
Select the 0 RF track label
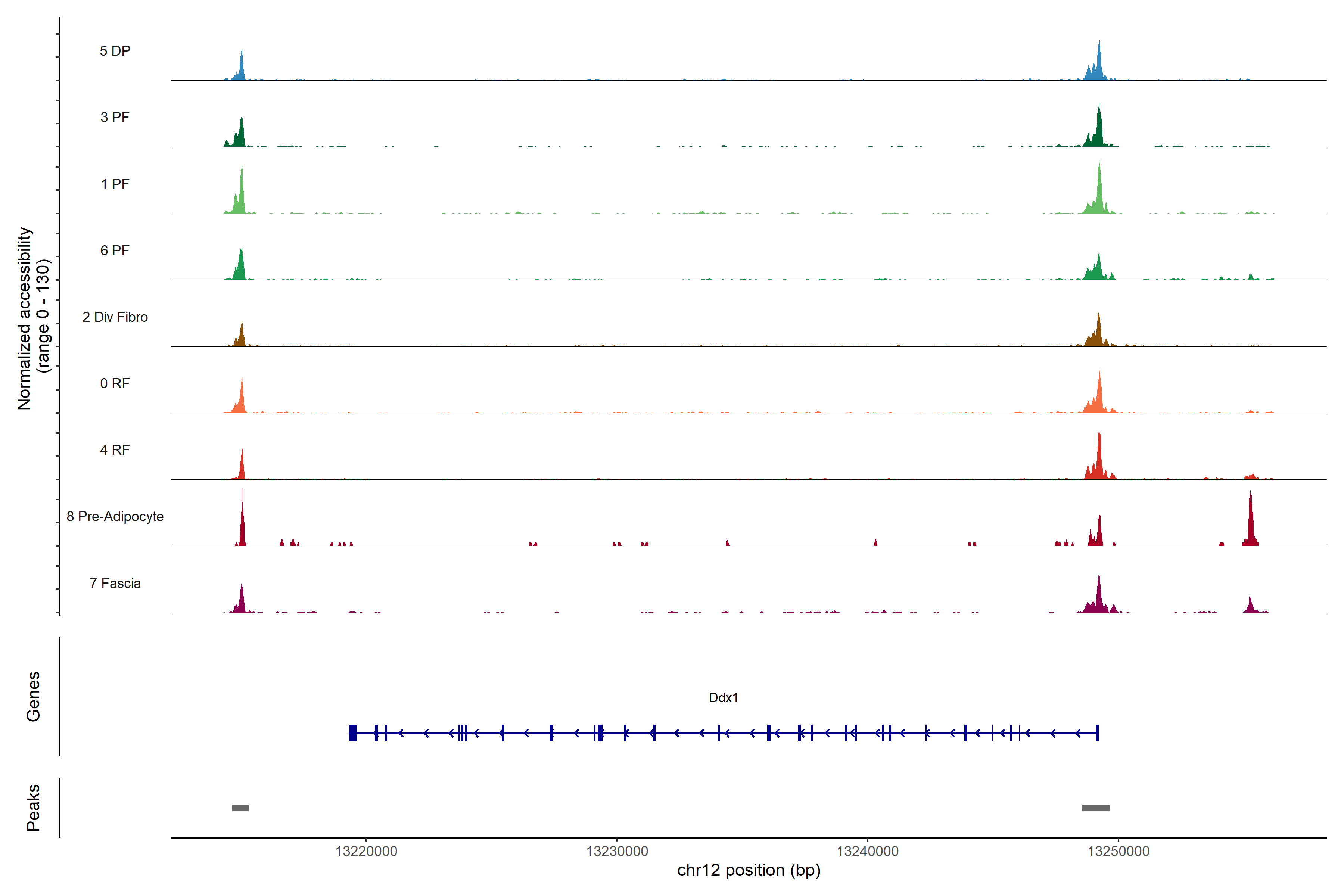click(115, 383)
